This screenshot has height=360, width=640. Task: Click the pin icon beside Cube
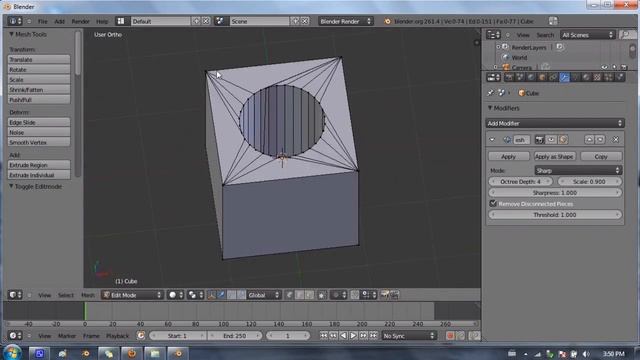[x=491, y=93]
